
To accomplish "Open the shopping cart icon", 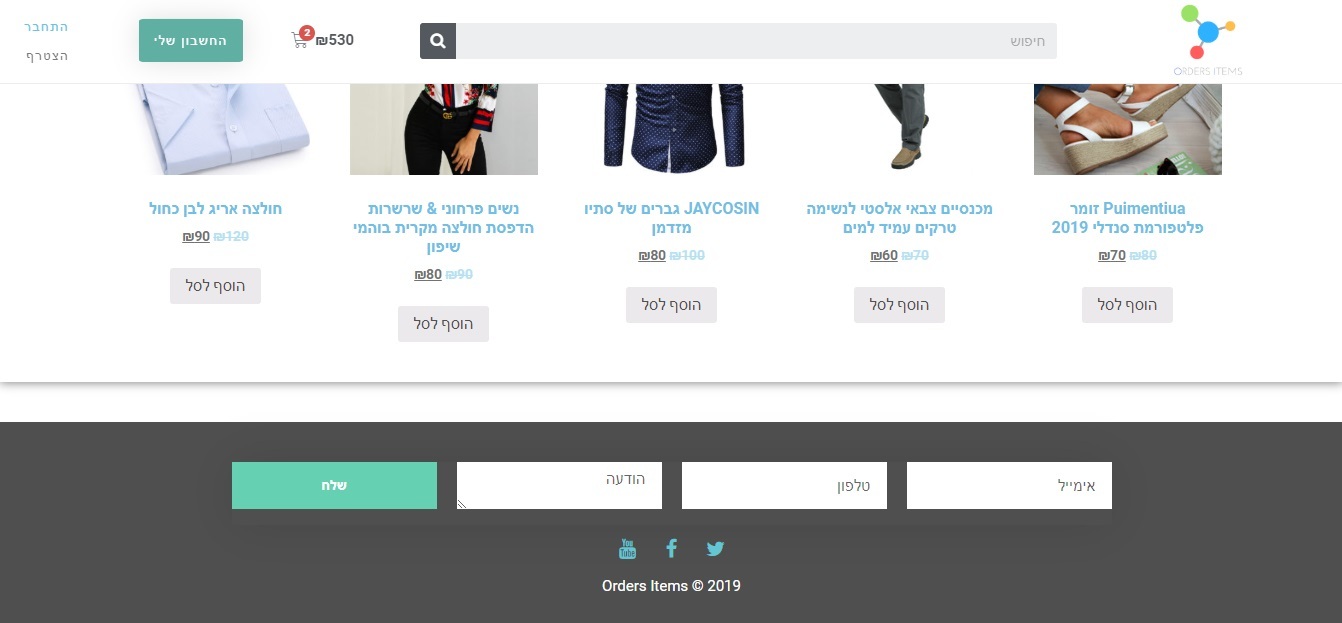I will click(300, 40).
